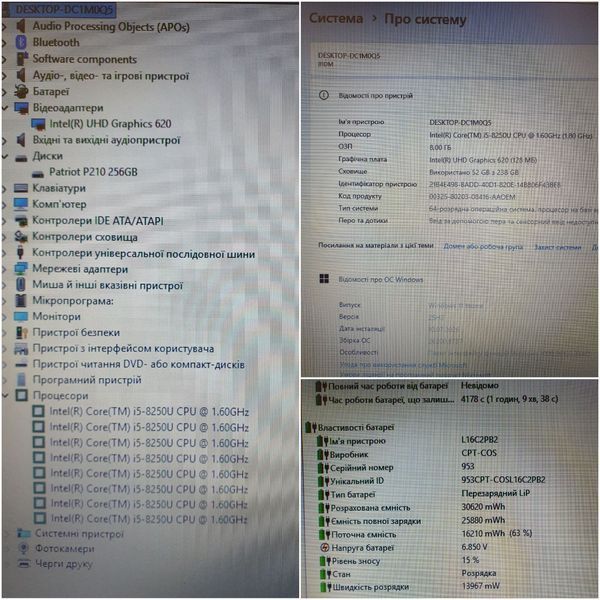Click the Процесори processor icon
Screen dimensions: 600x600
click(22, 395)
